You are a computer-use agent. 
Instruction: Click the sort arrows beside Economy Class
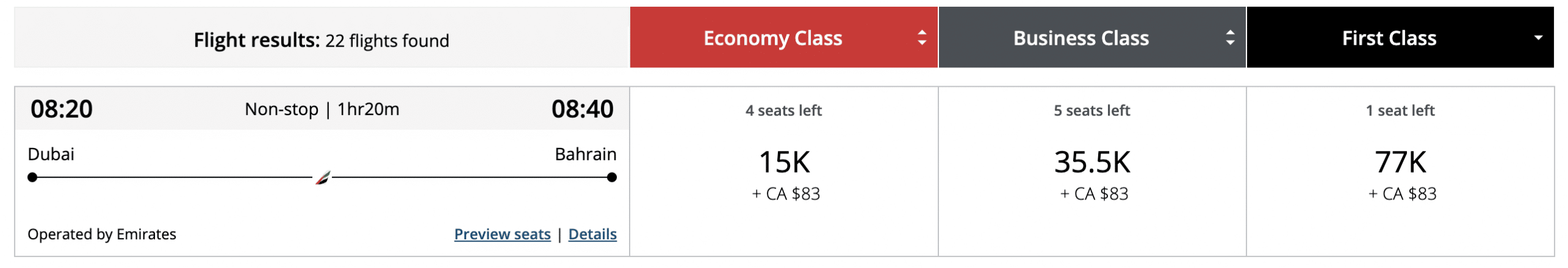pos(921,38)
